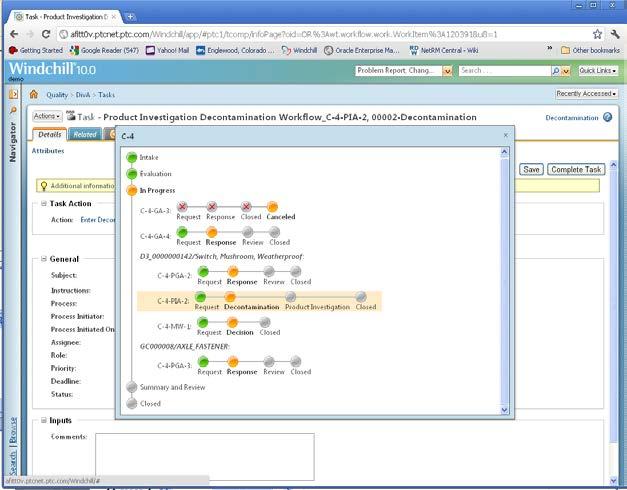Click the C-4 dialog scrollbar track
This screenshot has height=490, width=627.
pos(504,280)
